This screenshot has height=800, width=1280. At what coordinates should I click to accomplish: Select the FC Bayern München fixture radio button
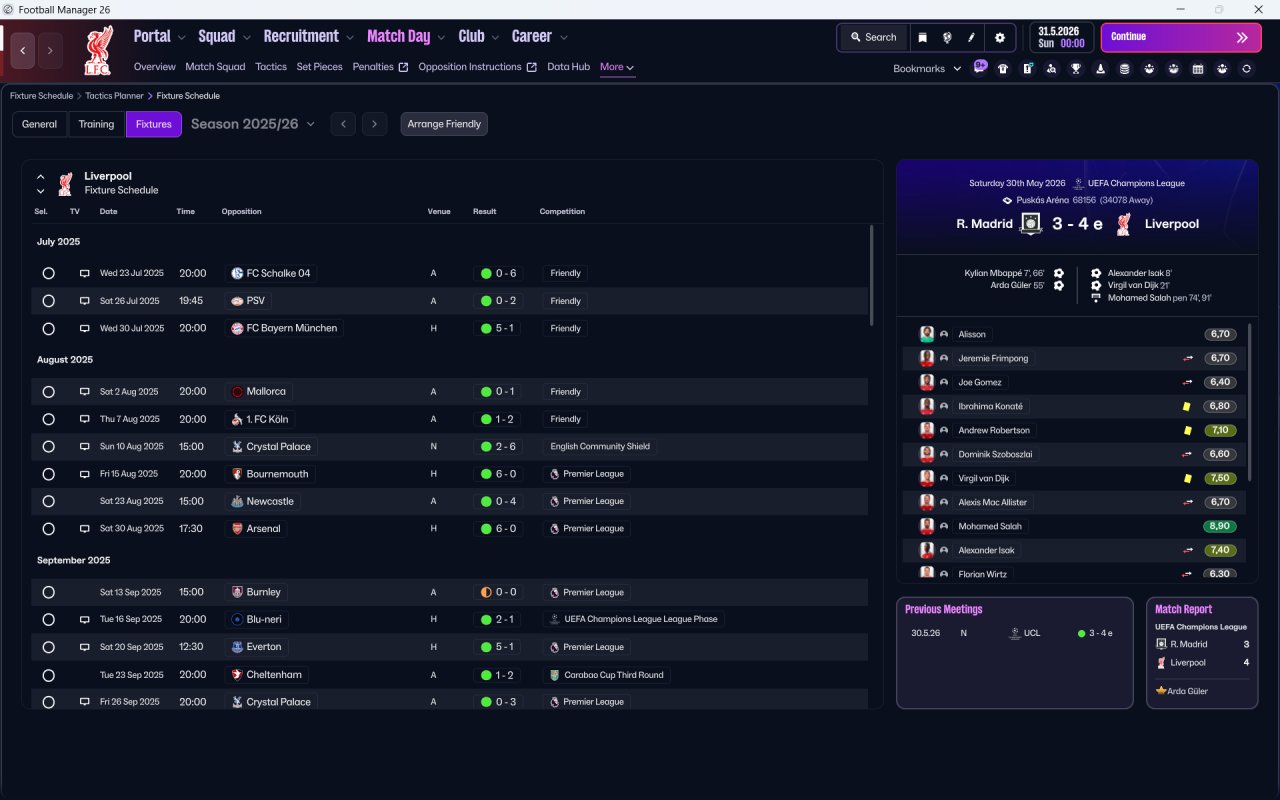pyautogui.click(x=48, y=328)
